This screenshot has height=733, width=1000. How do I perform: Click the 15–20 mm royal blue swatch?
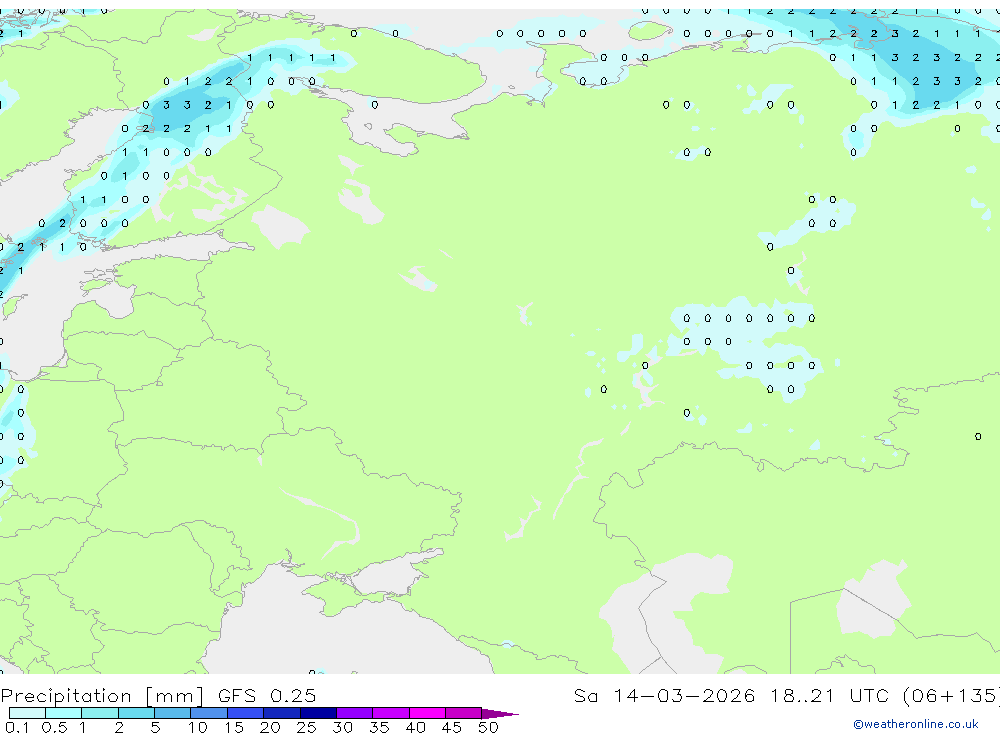click(246, 713)
